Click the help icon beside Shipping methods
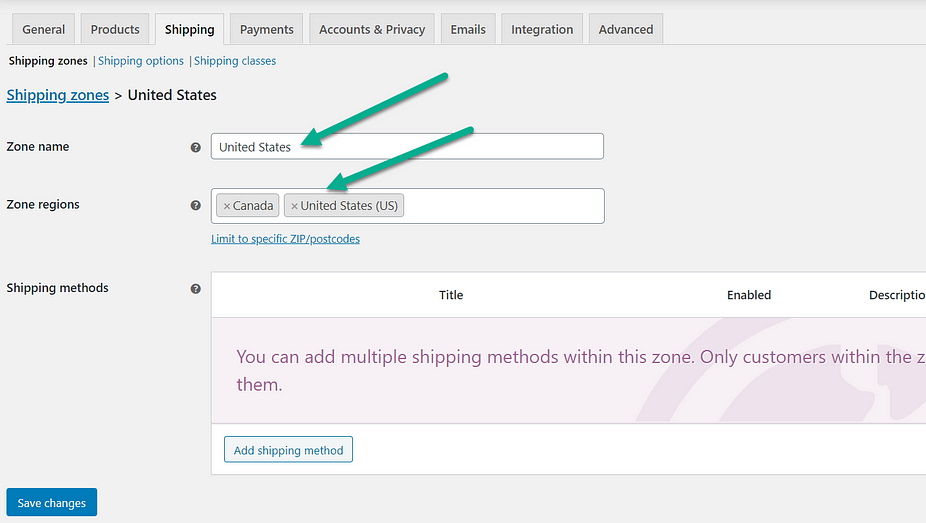 tap(196, 288)
